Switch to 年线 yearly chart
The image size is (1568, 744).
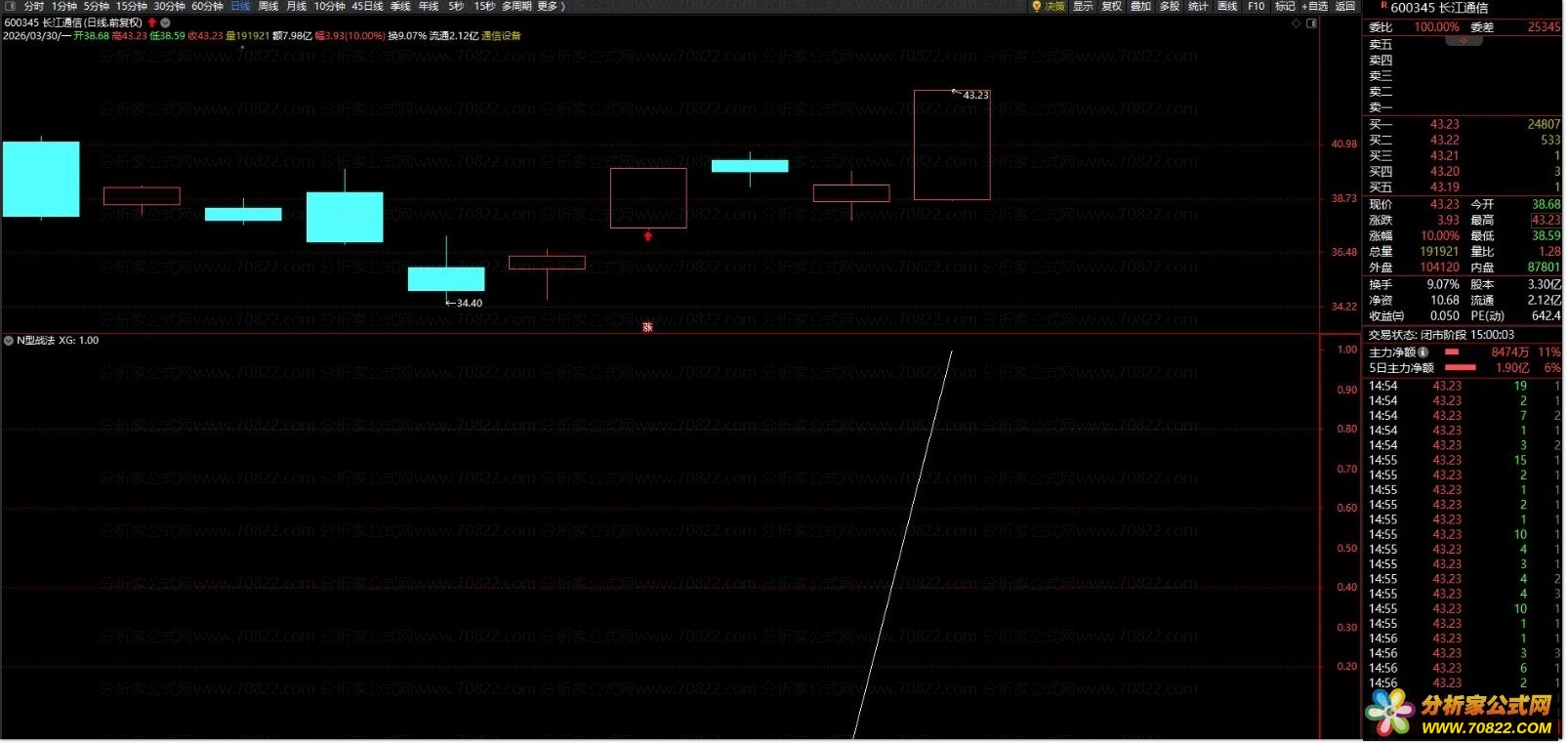tap(429, 6)
